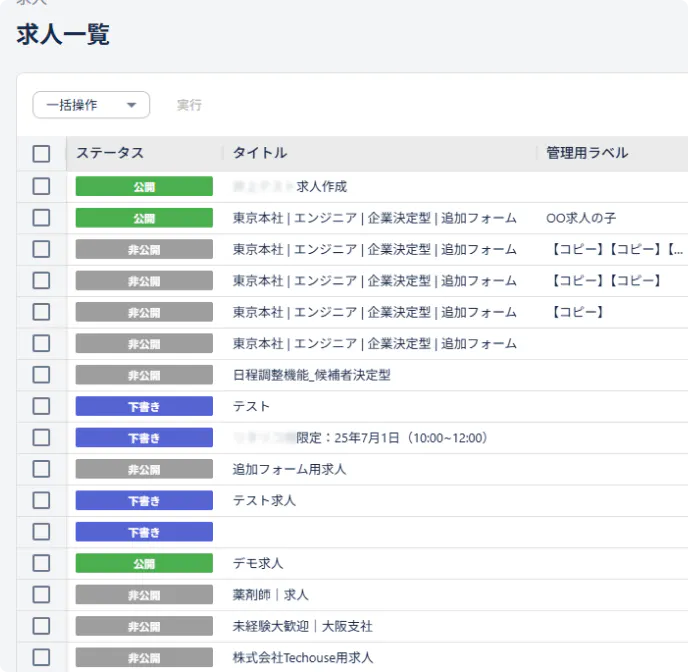Click 非公開 badge for 薬剤師｜求人
This screenshot has height=672, width=688.
[x=144, y=594]
